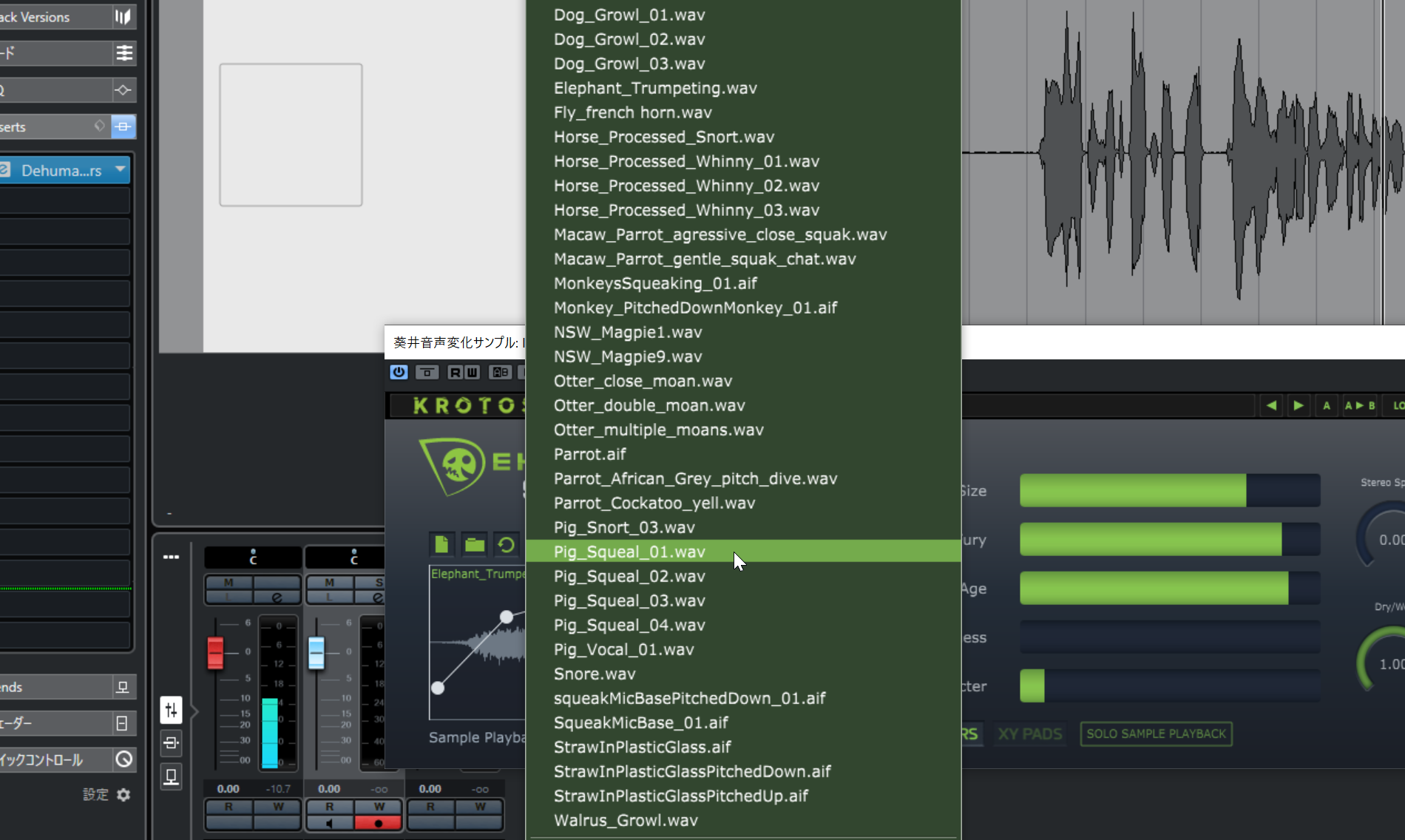1405x840 pixels.
Task: Click the new sample file icon in plugin
Action: click(441, 545)
